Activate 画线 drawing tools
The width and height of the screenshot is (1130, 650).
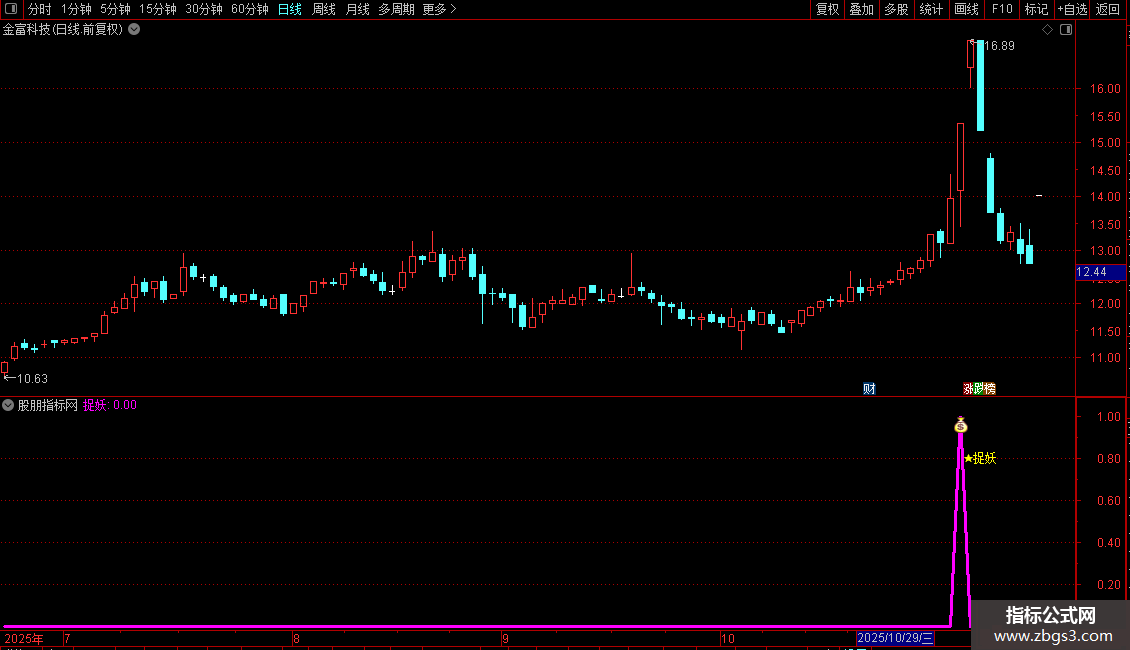[x=966, y=9]
